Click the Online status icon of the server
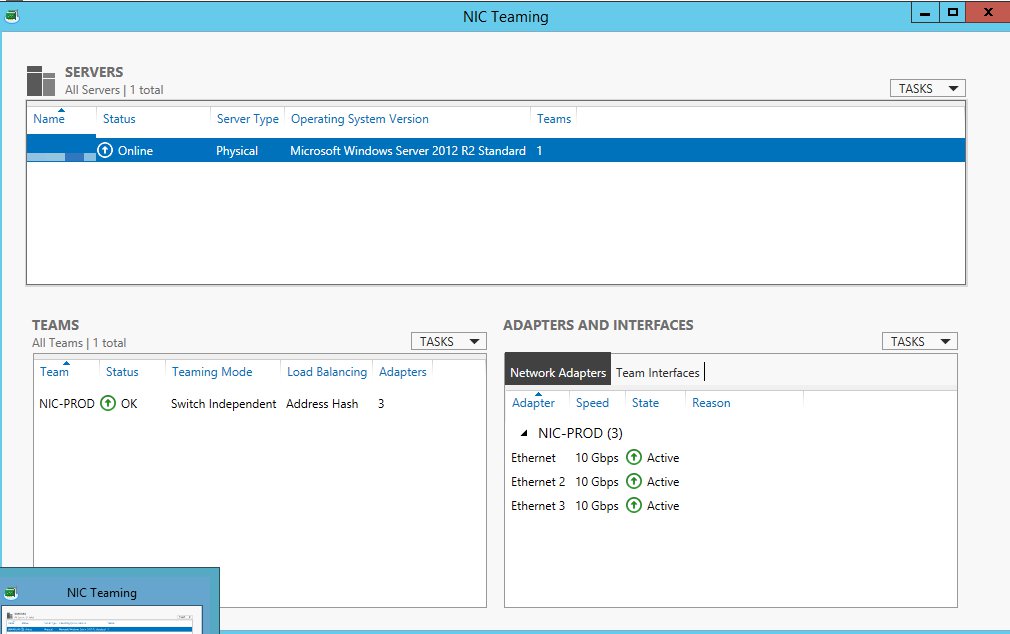The width and height of the screenshot is (1010, 634). [105, 150]
